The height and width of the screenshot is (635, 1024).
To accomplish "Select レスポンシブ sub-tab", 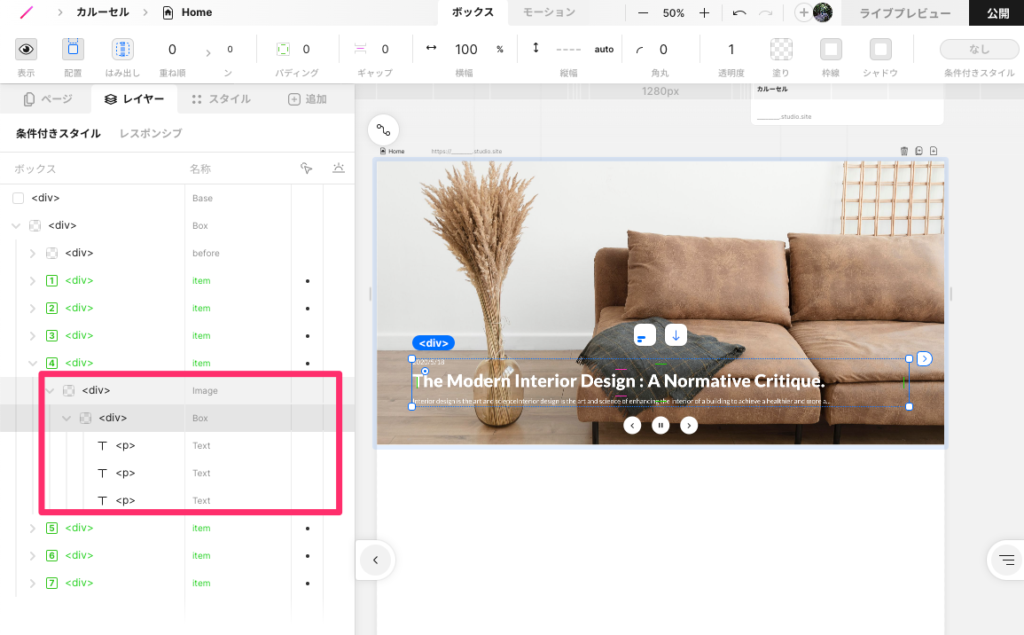I will [151, 133].
